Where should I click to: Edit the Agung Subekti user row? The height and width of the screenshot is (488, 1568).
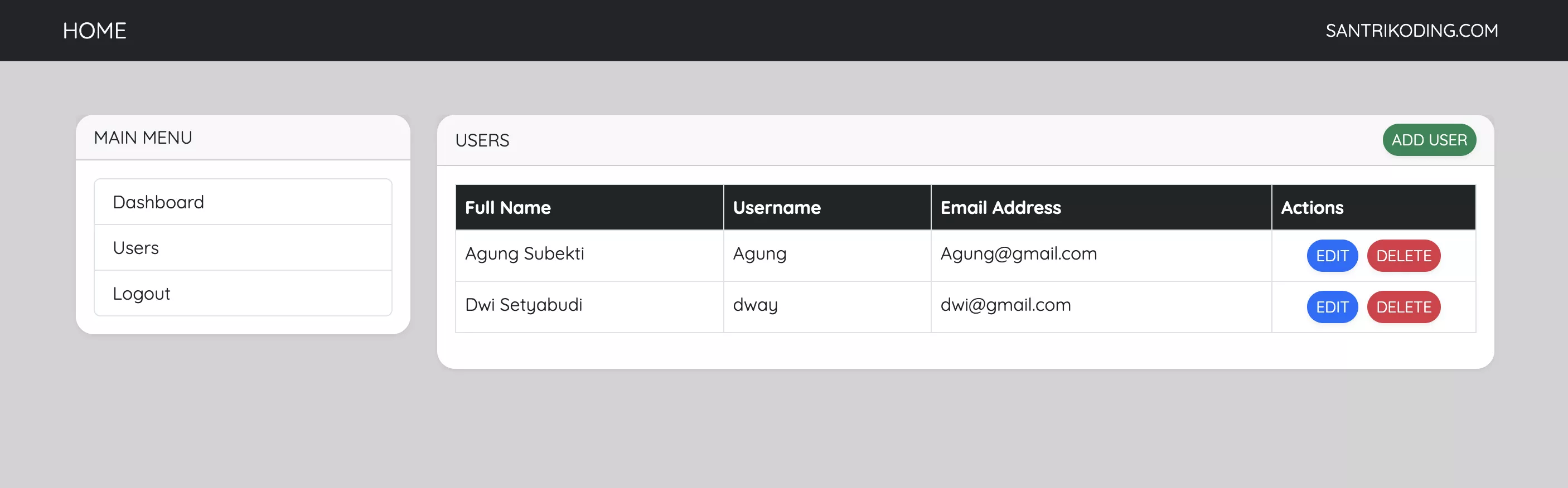pos(1332,256)
